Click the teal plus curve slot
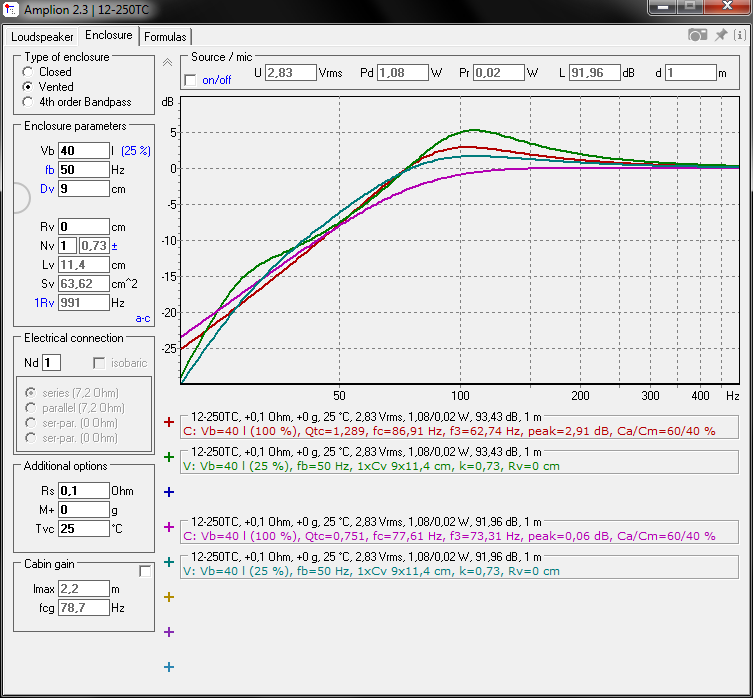The width and height of the screenshot is (753, 698). 169,562
